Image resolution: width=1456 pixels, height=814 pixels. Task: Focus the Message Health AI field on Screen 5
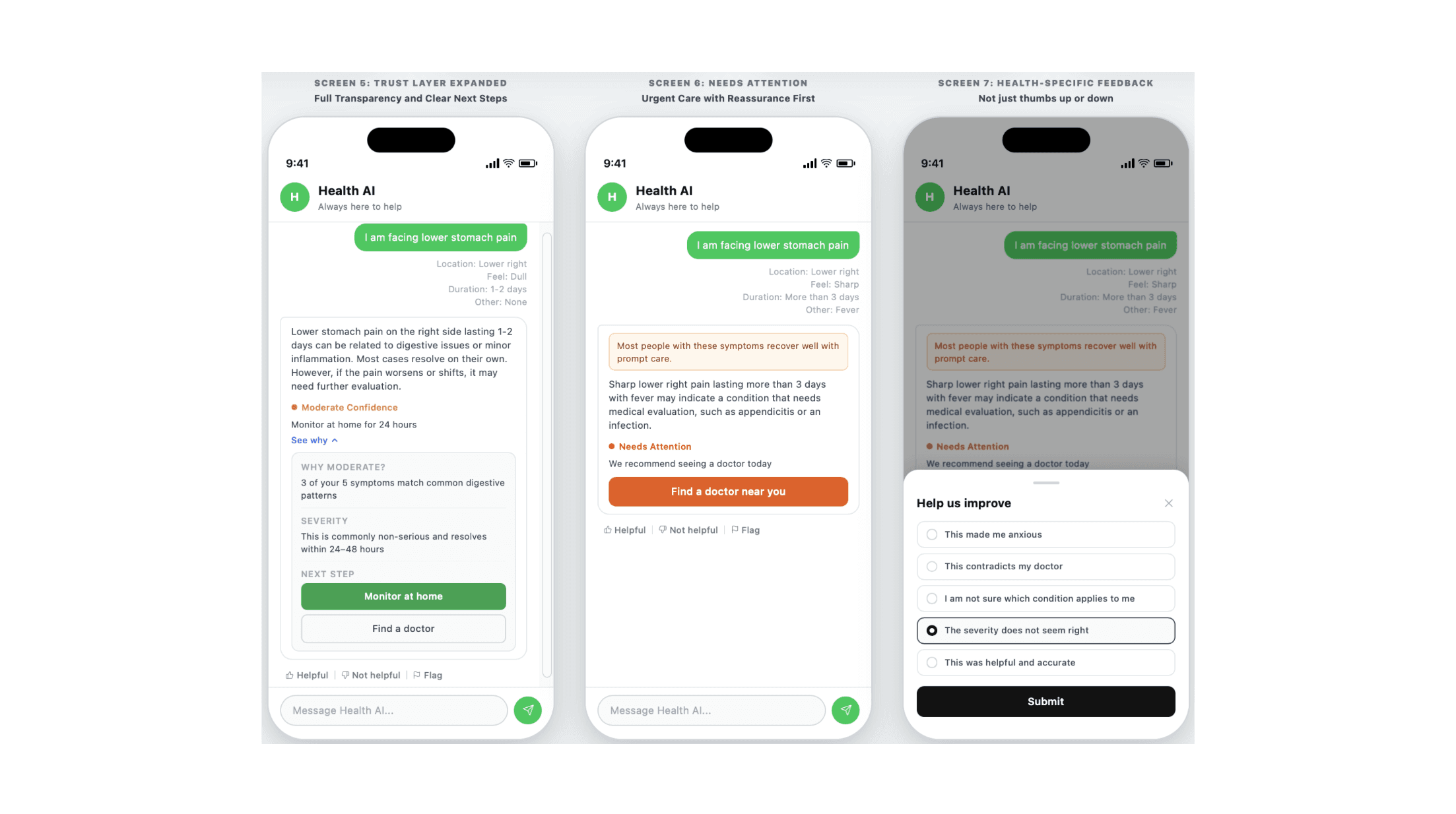tap(393, 710)
